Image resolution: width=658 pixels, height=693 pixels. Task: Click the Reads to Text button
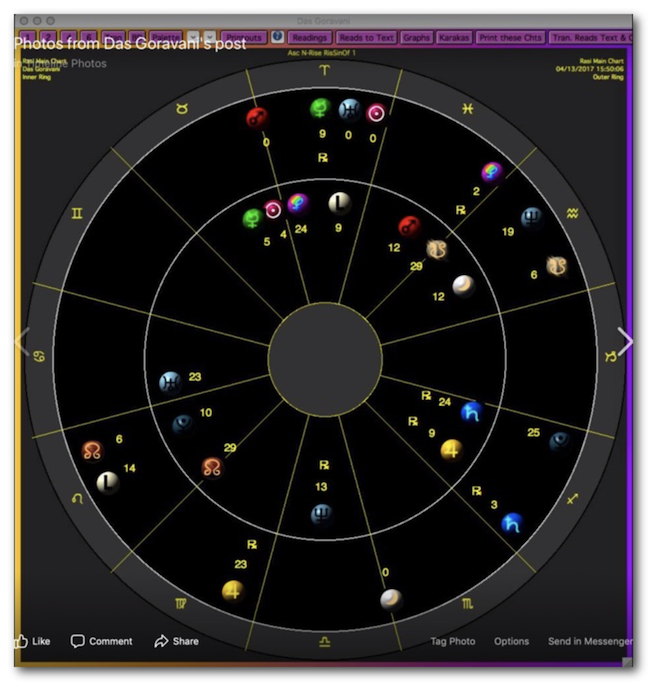[x=366, y=37]
